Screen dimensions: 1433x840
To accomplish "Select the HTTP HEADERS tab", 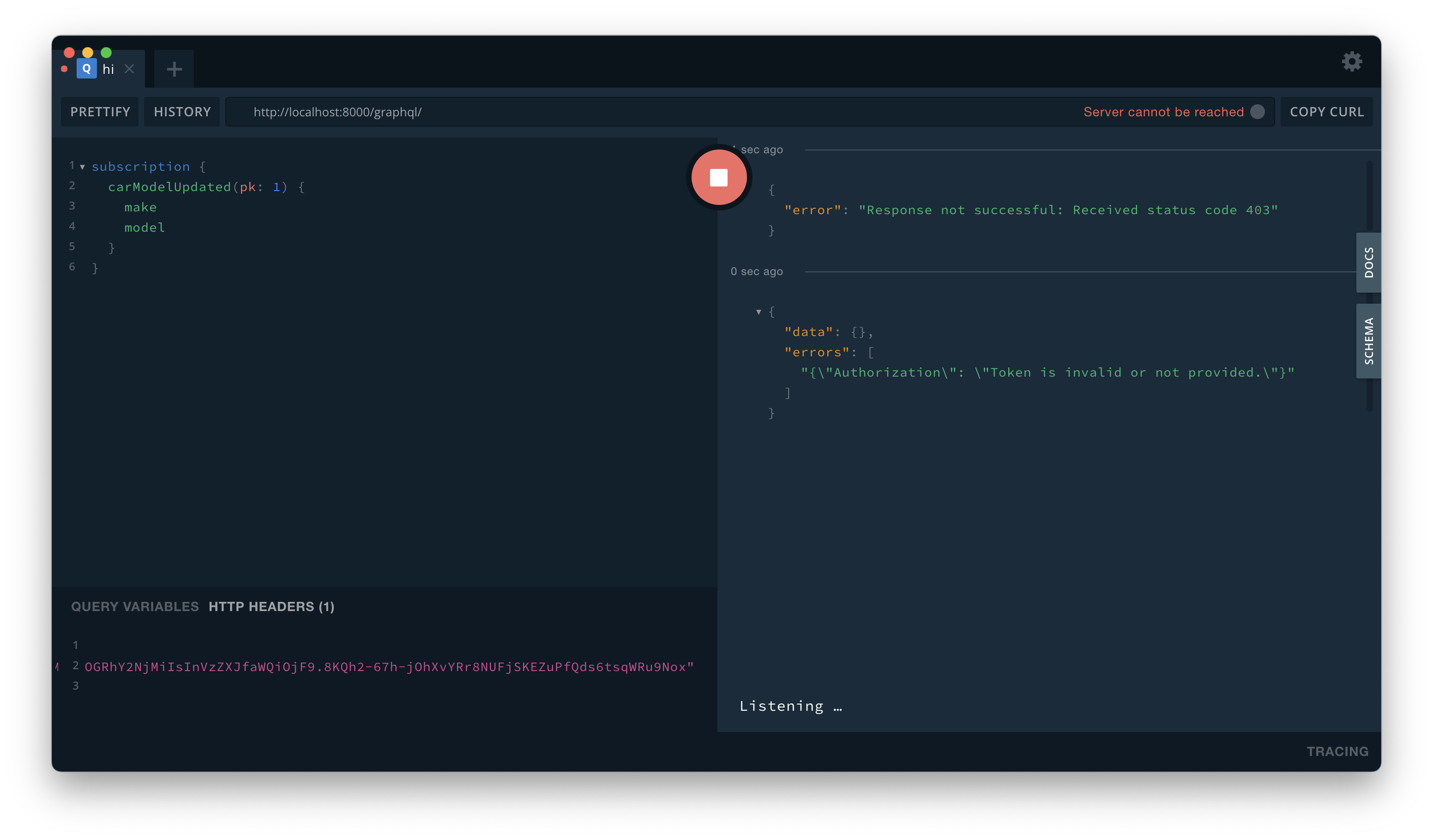I will tap(271, 606).
